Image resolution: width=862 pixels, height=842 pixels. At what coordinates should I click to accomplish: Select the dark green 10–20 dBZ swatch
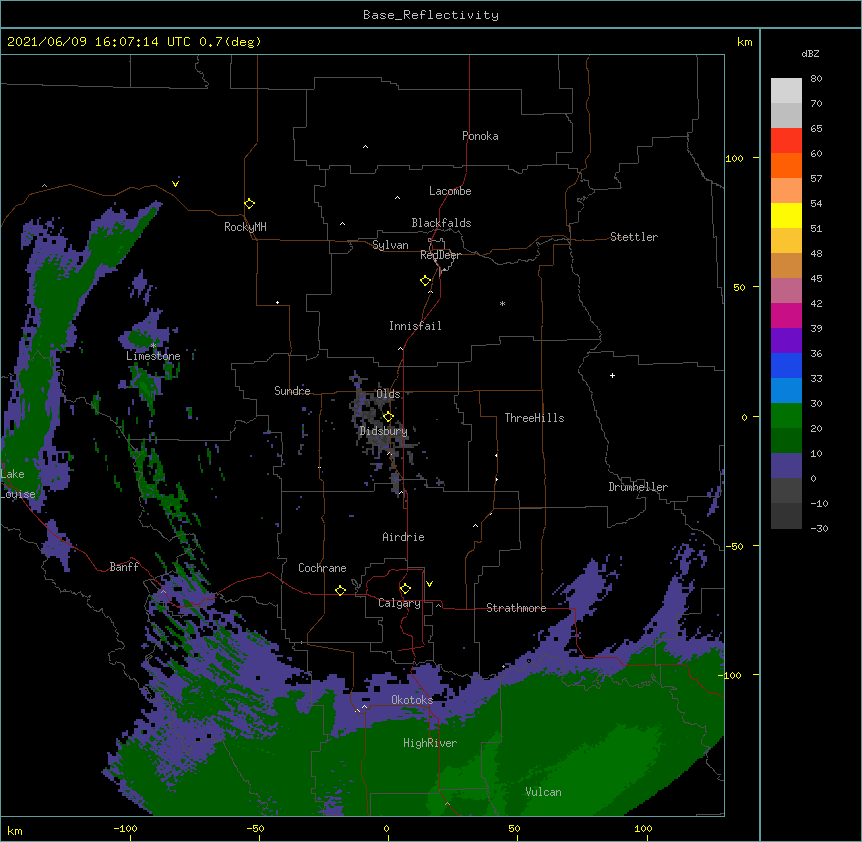786,441
